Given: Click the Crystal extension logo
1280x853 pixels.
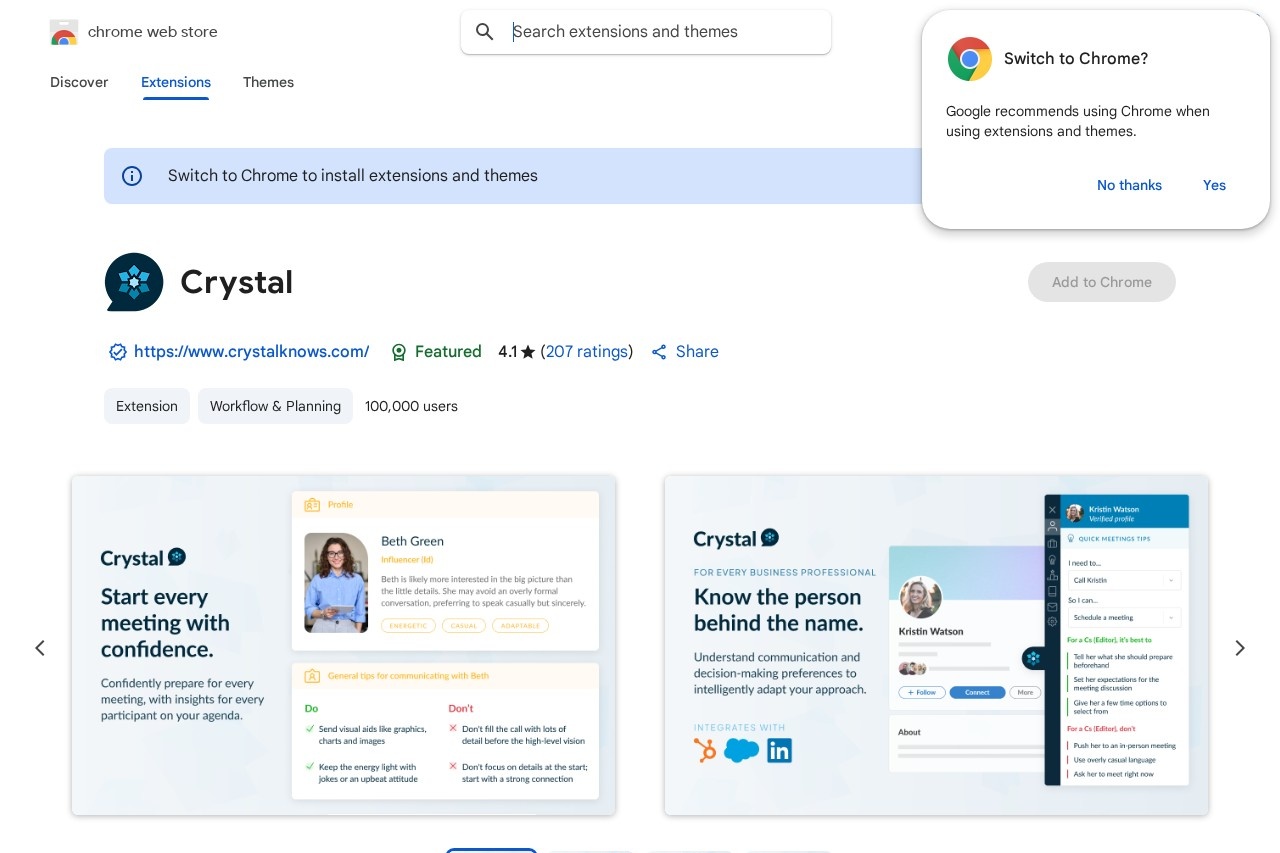Looking at the screenshot, I should (x=134, y=282).
